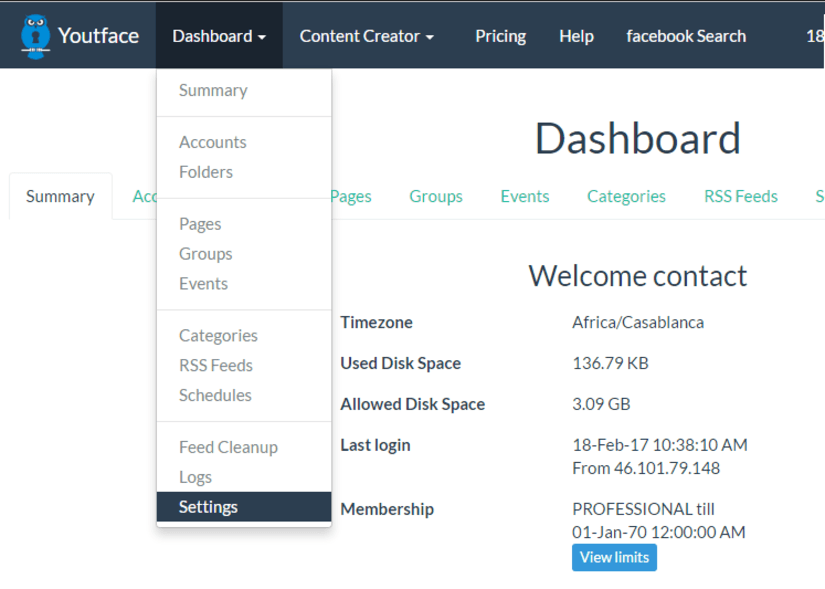Select Categories from the dropdown menu

pyautogui.click(x=244, y=336)
